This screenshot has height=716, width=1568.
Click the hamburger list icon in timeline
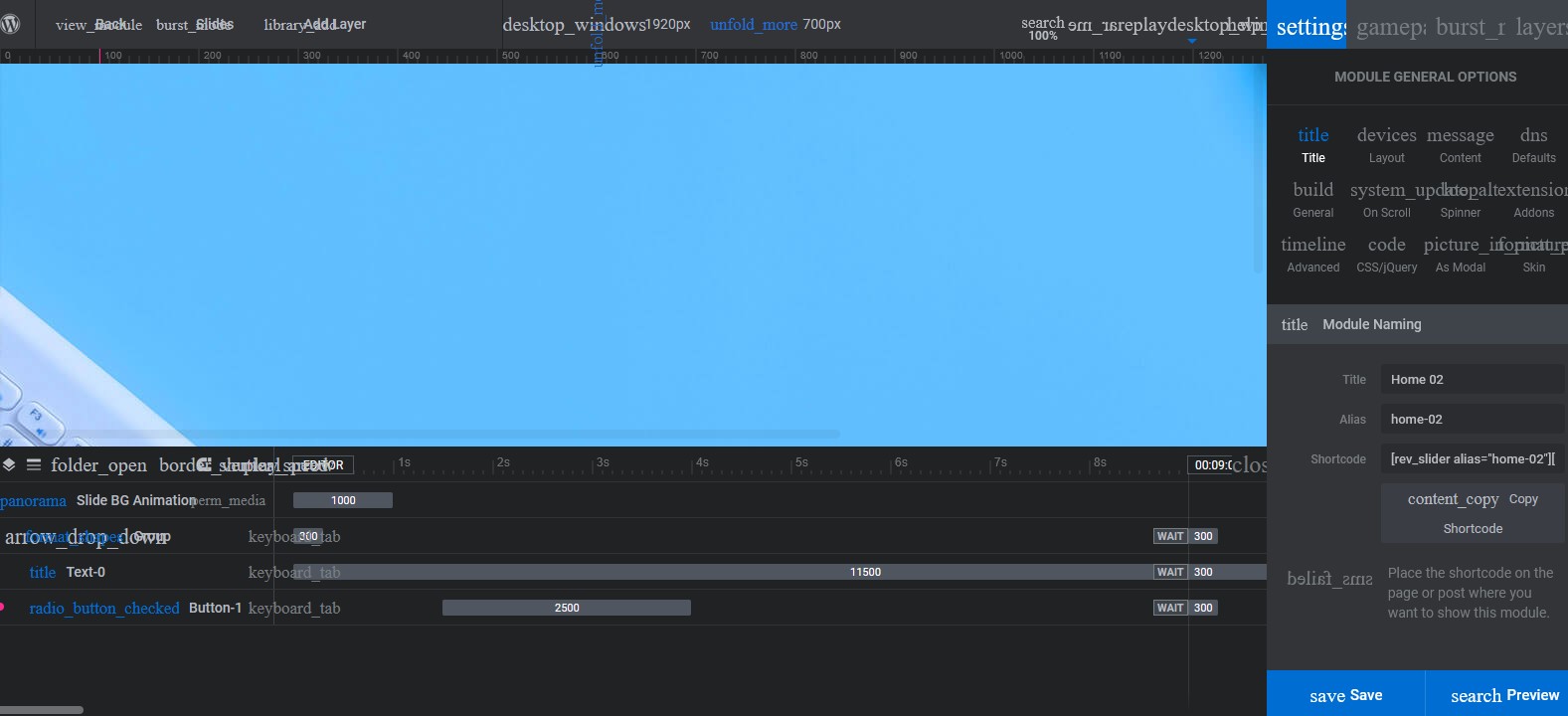click(x=34, y=464)
